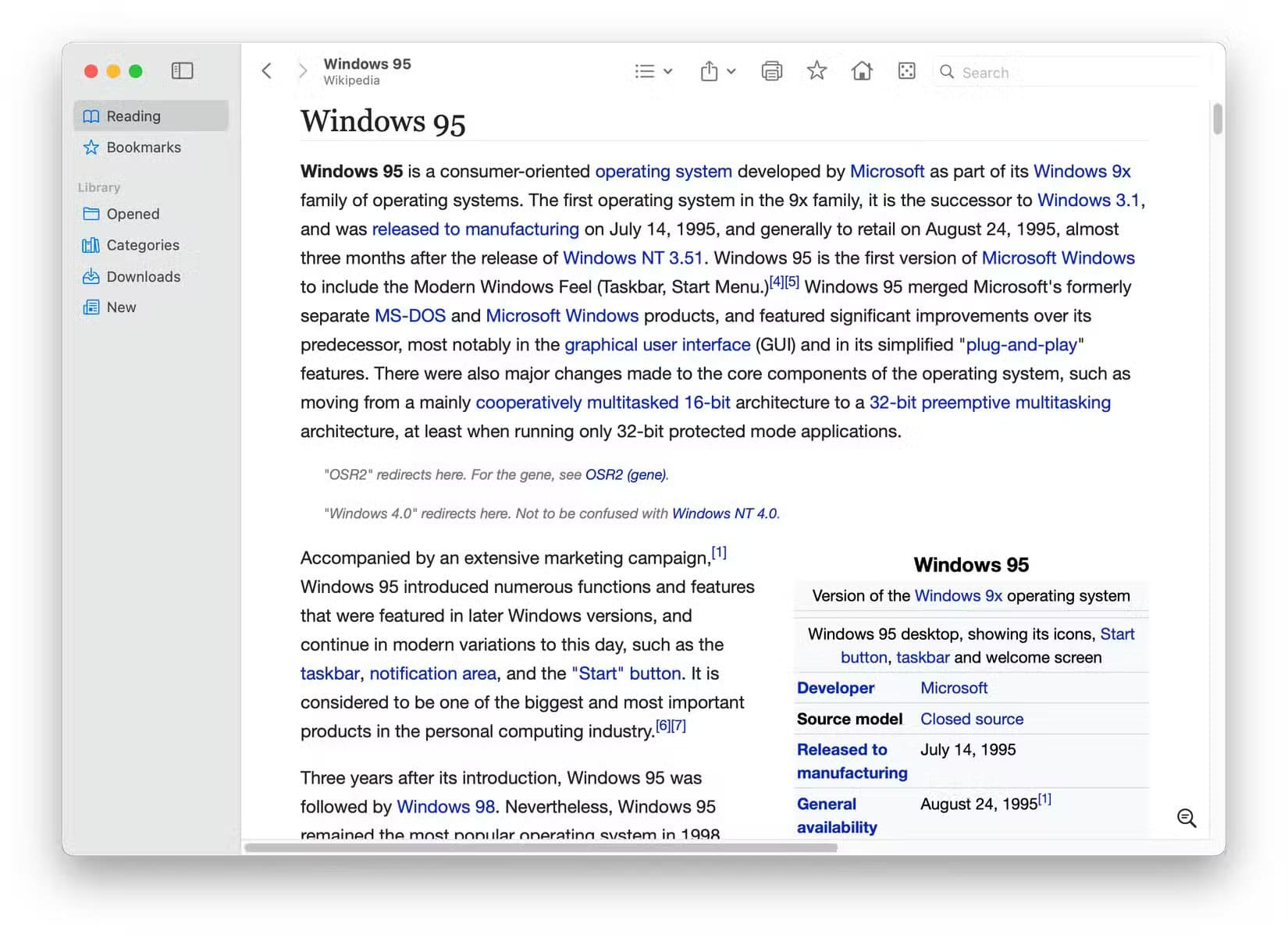The width and height of the screenshot is (1288, 938).
Task: Click the Windows 95 Wikipedia title header
Action: 367,71
